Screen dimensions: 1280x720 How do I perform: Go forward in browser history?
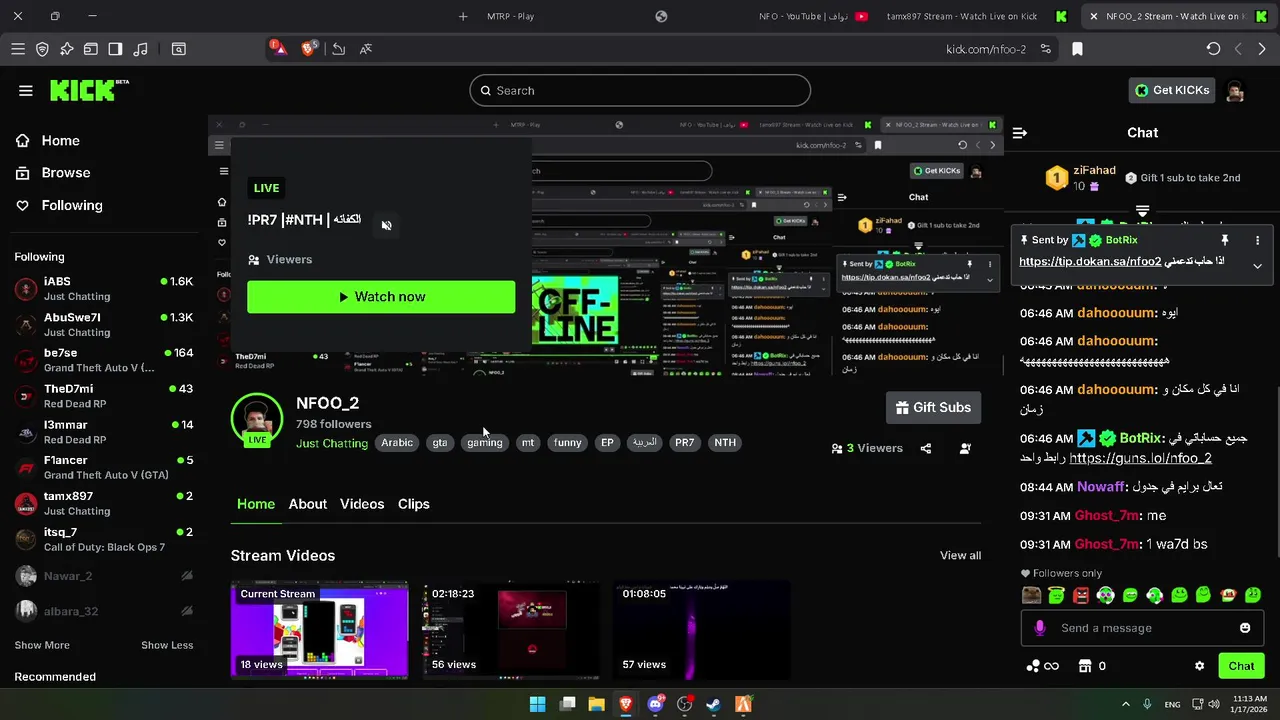pyautogui.click(x=1262, y=49)
